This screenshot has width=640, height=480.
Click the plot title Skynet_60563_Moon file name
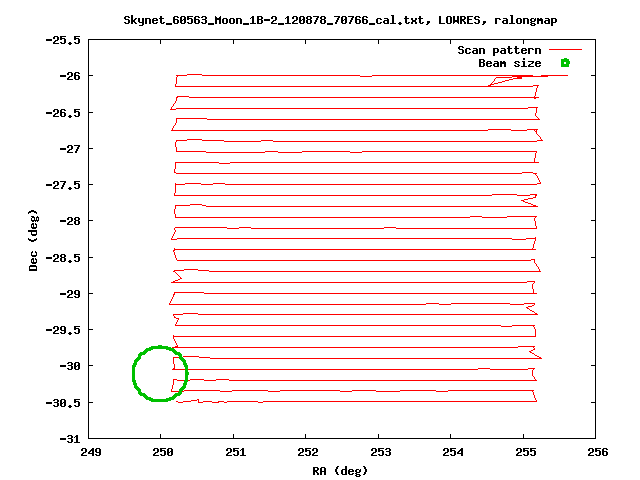(273, 20)
